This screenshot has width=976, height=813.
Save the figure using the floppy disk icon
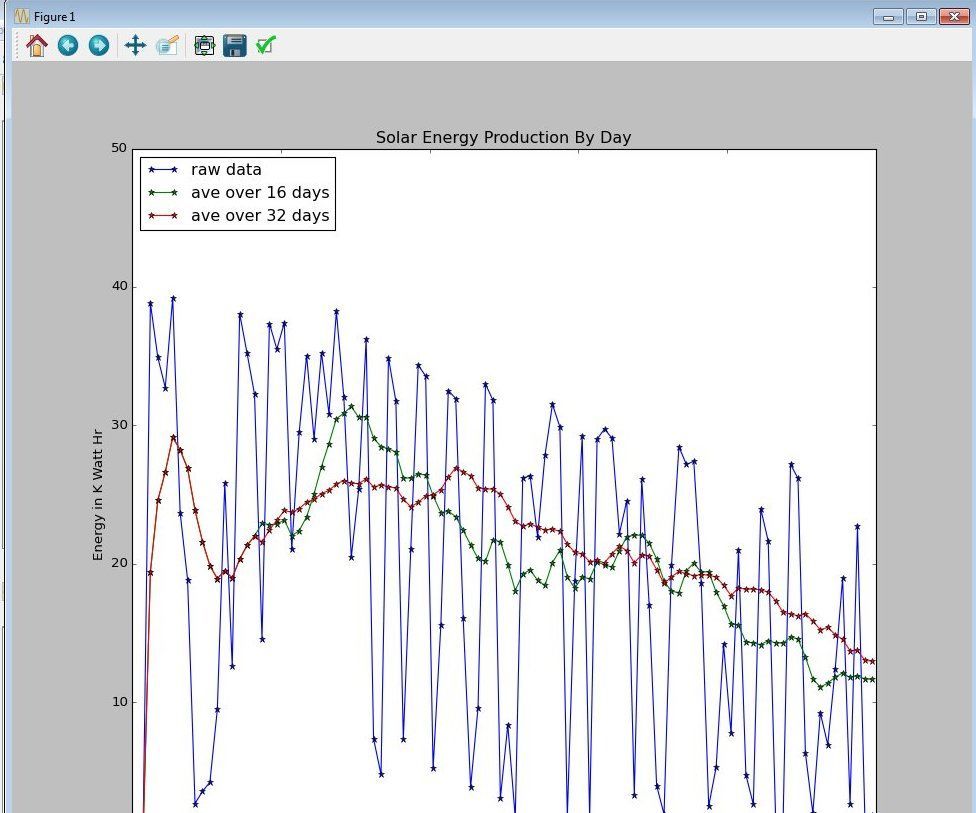tap(234, 45)
